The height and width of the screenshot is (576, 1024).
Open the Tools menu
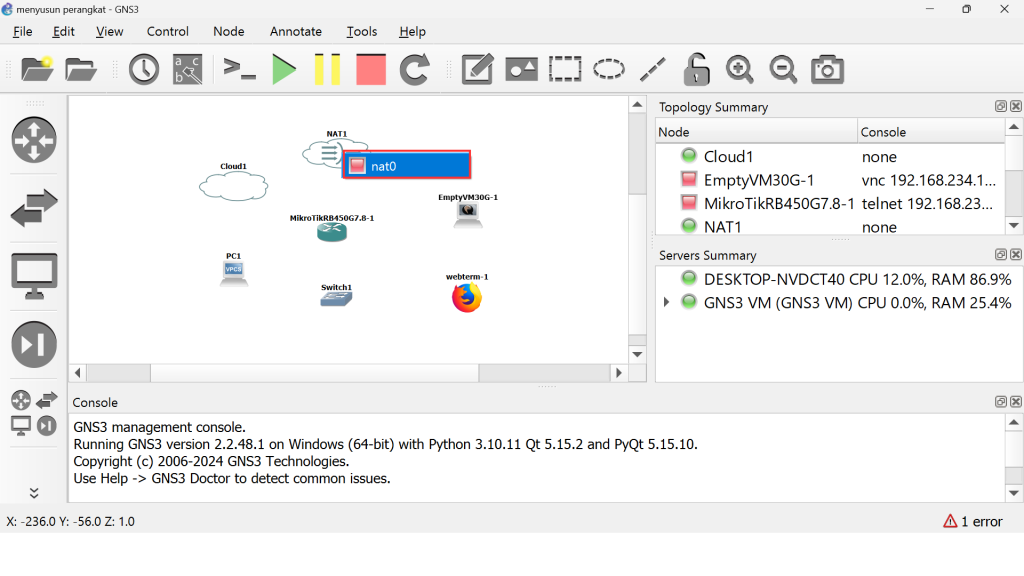coord(361,31)
